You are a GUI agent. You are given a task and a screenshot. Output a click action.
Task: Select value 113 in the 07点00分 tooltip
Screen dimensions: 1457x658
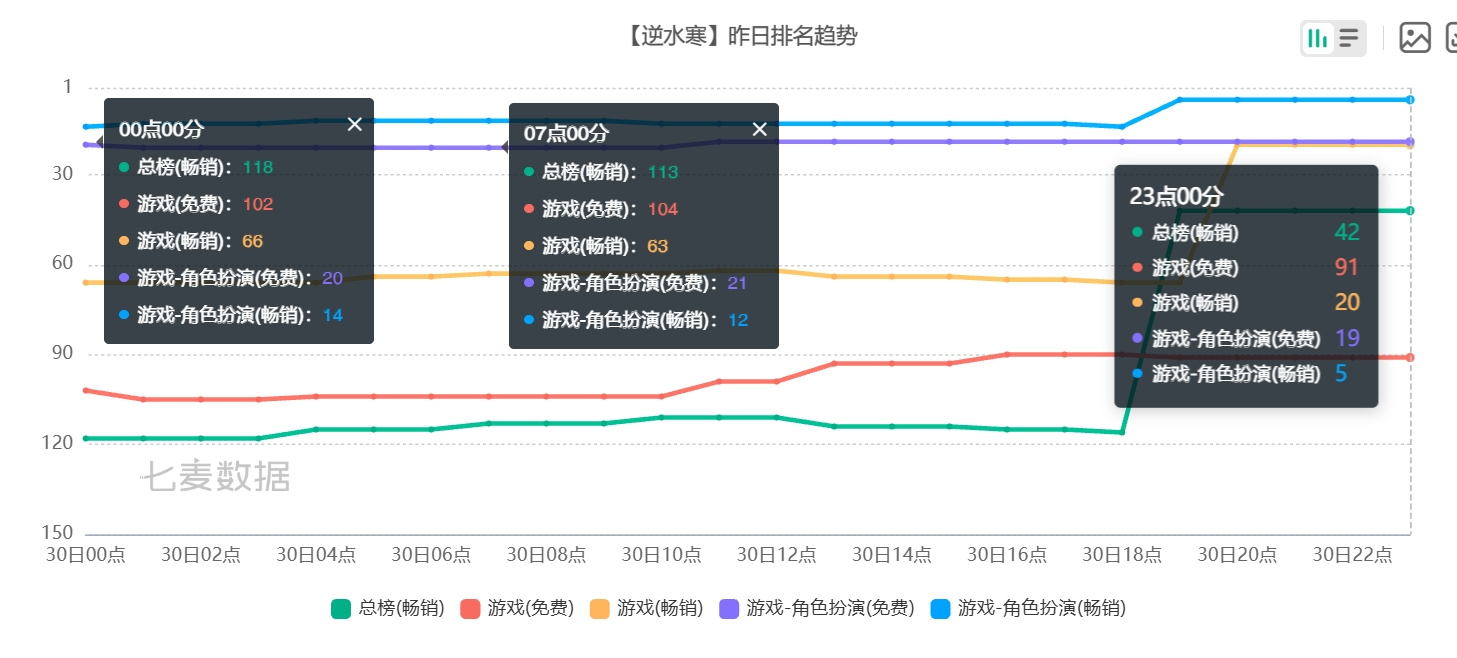(x=663, y=172)
